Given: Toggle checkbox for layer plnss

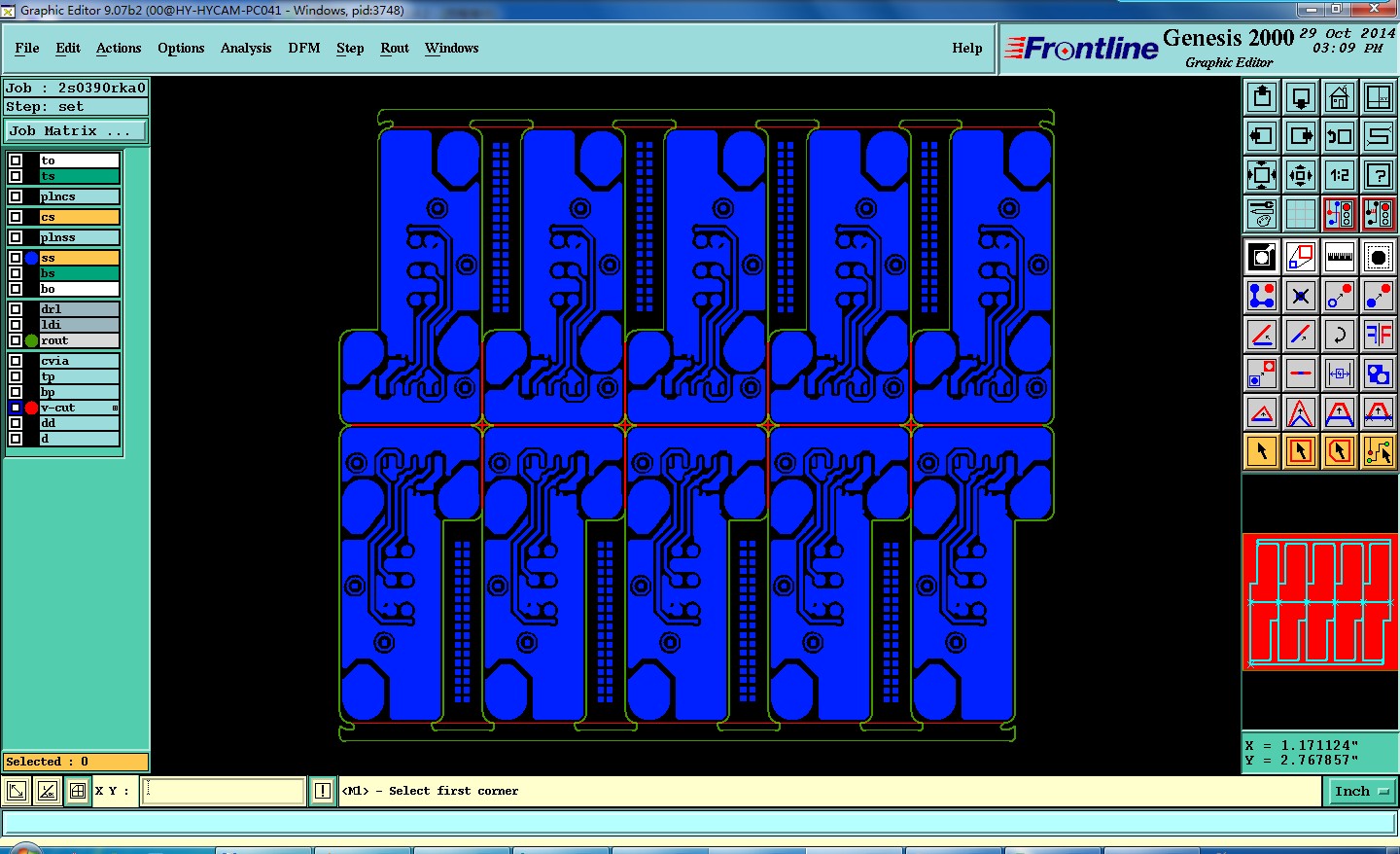Looking at the screenshot, I should (x=16, y=237).
